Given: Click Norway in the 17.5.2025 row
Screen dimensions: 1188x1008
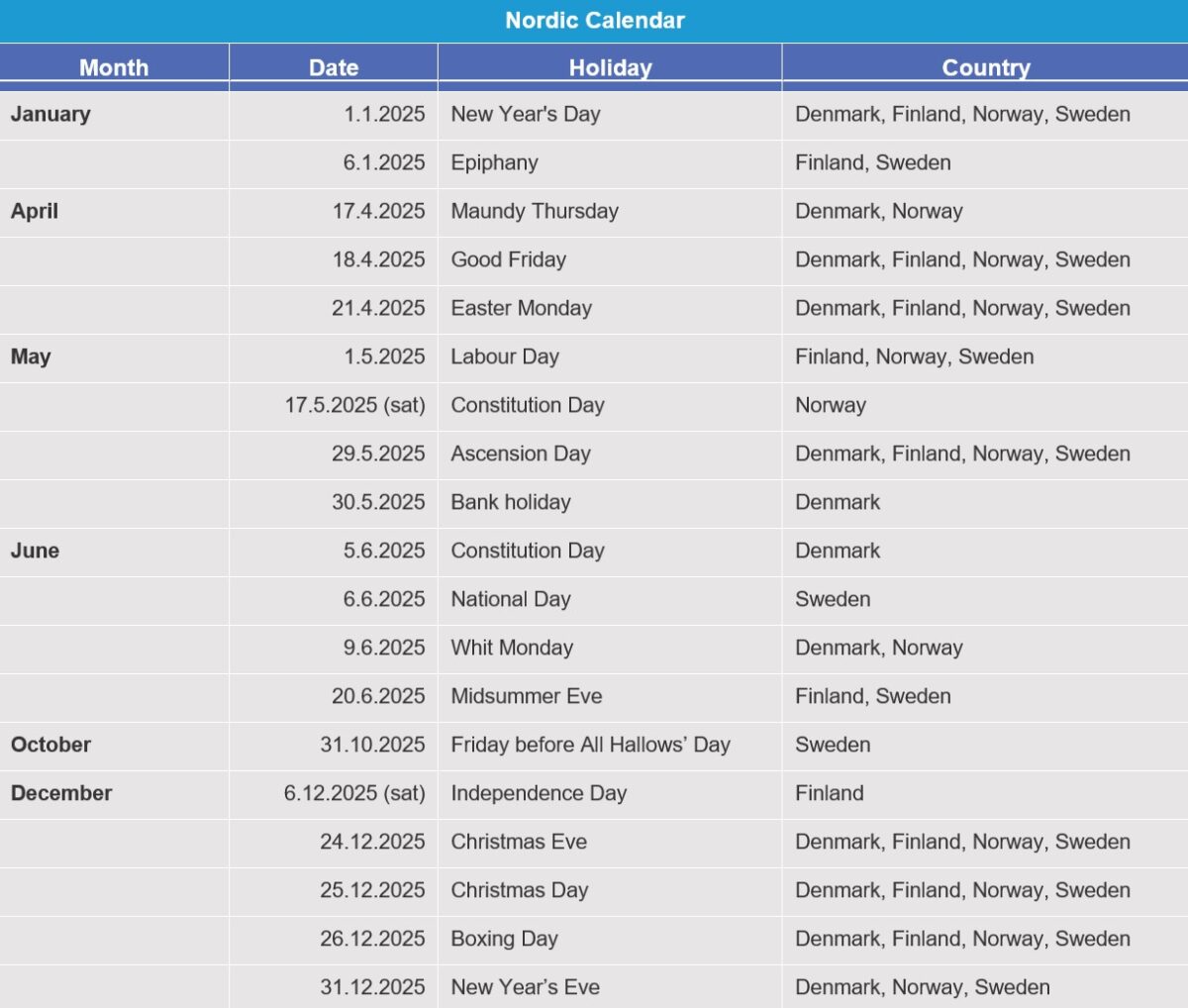Looking at the screenshot, I should tap(831, 405).
